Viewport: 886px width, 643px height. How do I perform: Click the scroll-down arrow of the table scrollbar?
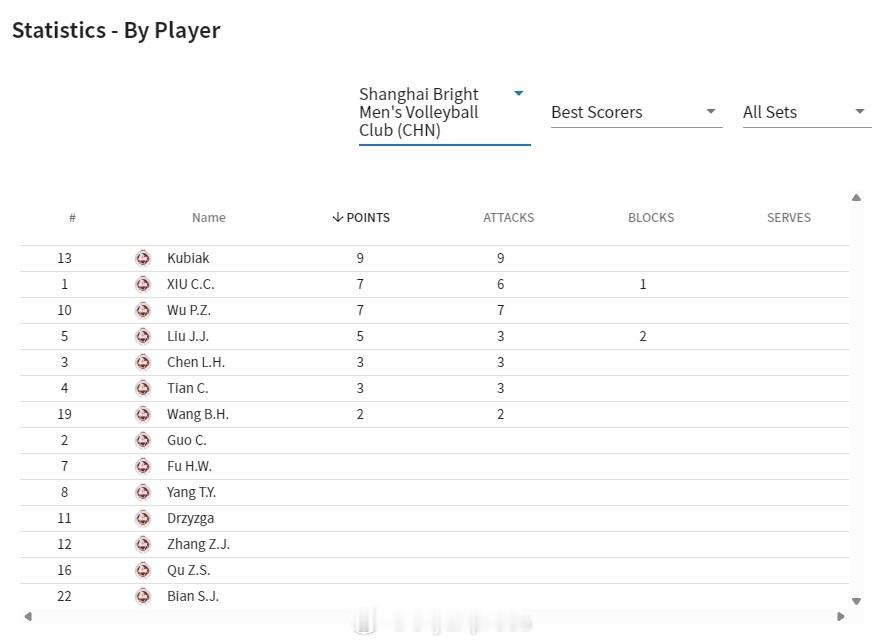857,601
